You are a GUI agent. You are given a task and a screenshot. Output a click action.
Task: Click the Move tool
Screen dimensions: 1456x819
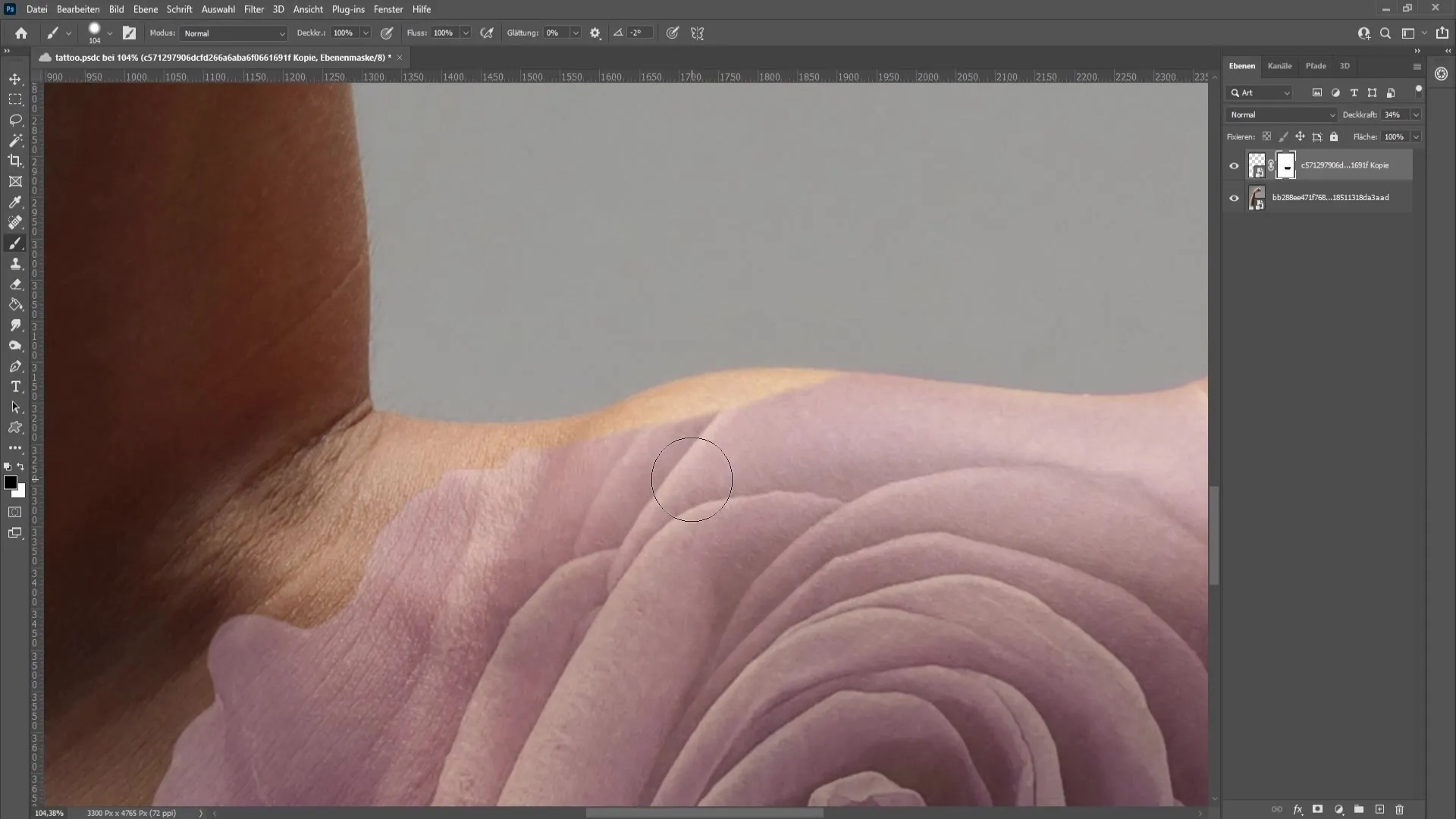(15, 78)
